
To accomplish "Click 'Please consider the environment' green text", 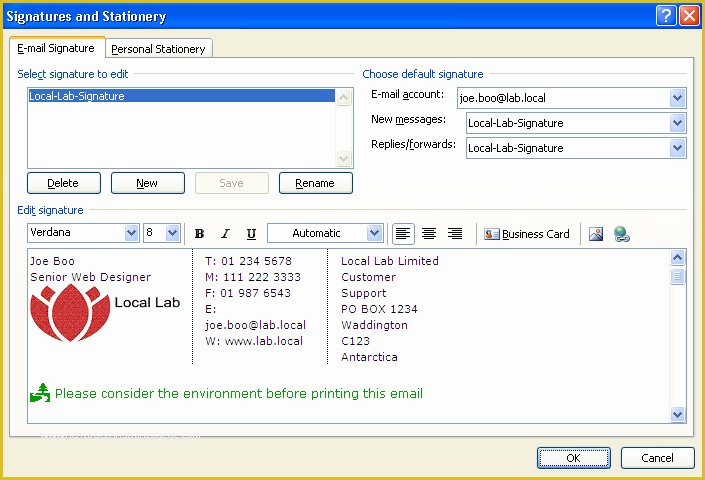I will coord(239,394).
